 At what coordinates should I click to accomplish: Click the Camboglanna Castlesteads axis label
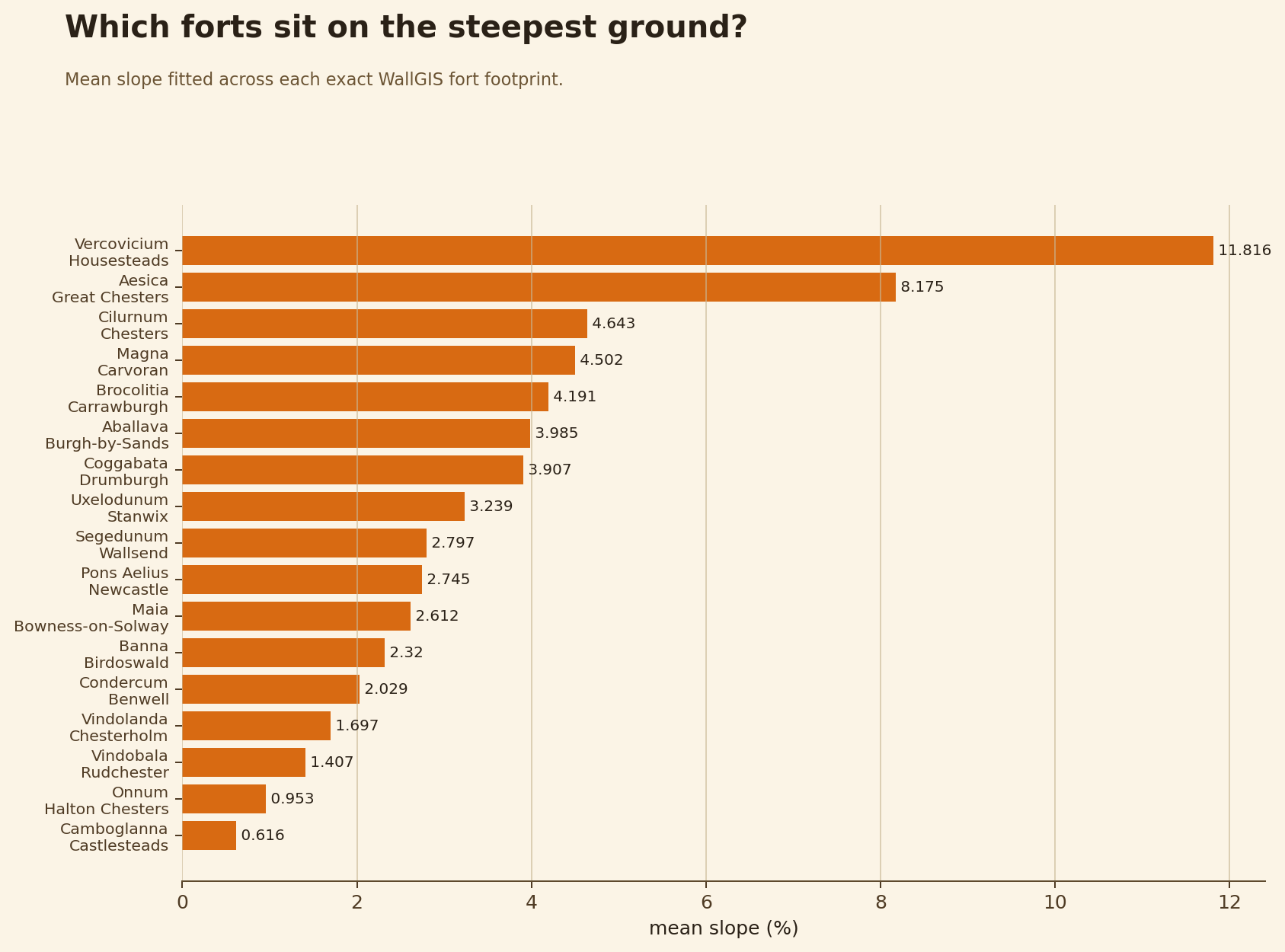pos(114,837)
